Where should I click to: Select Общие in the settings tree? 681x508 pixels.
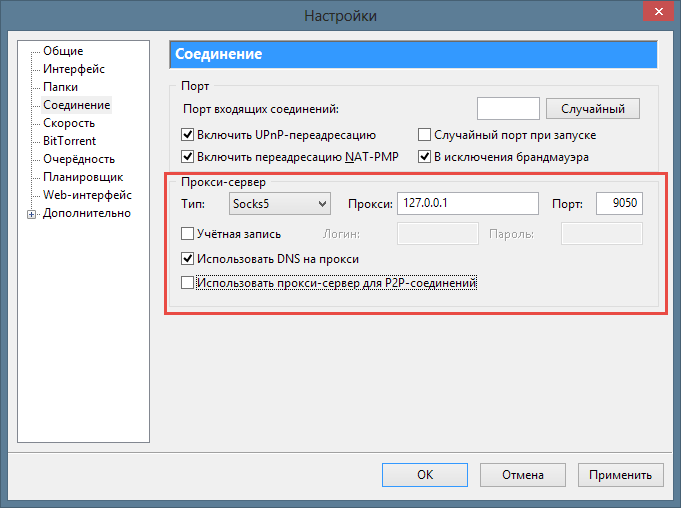63,51
